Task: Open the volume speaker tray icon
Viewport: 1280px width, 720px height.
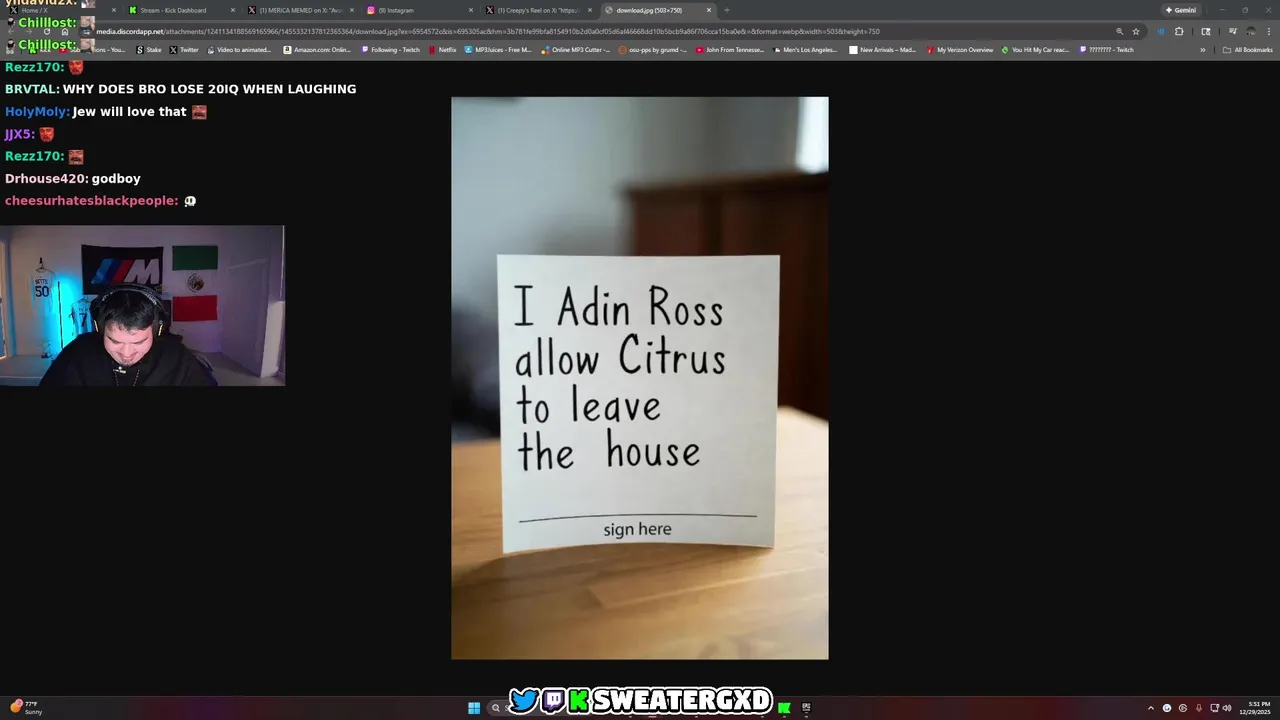Action: (x=1227, y=708)
